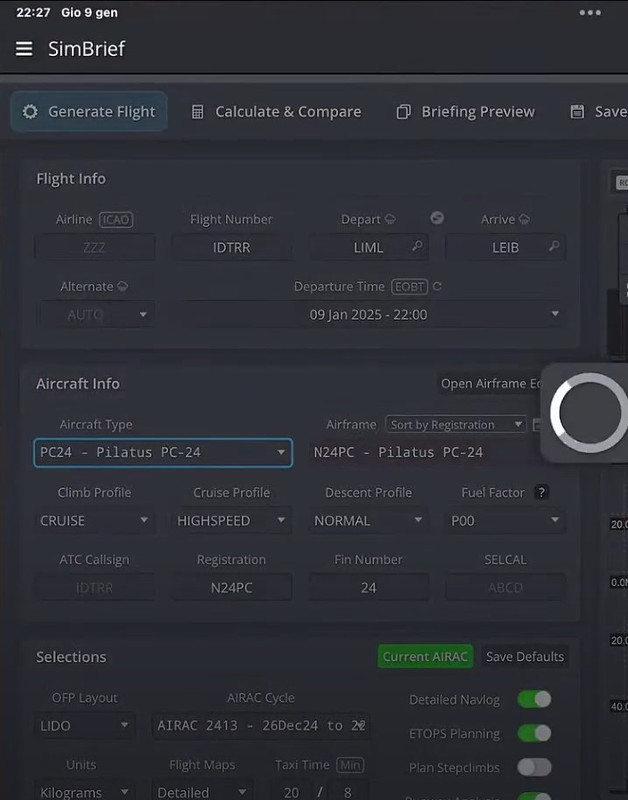Click the weather cloud icon beside Depart

tap(390, 219)
